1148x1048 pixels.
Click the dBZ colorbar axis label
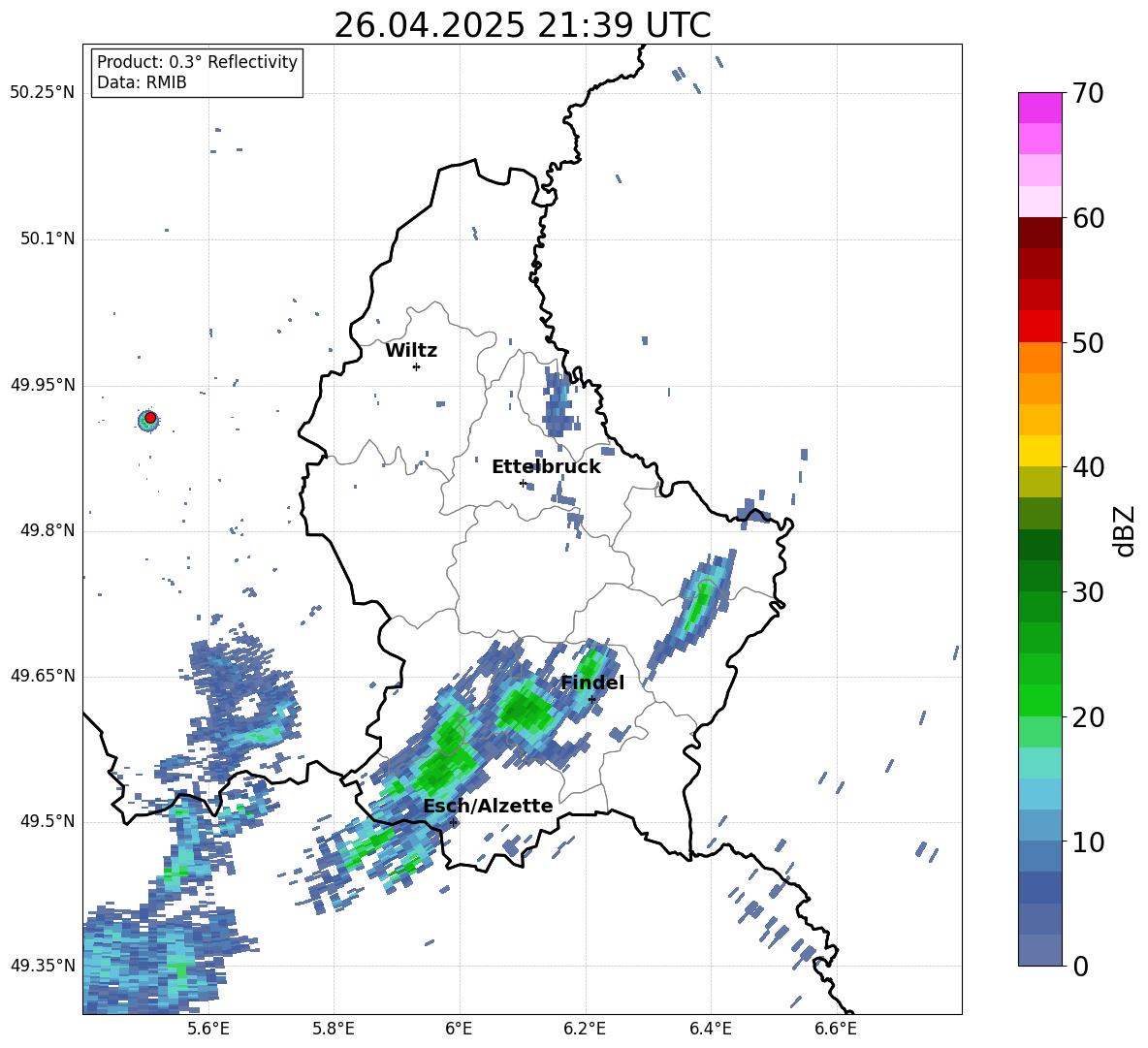coord(1126,530)
